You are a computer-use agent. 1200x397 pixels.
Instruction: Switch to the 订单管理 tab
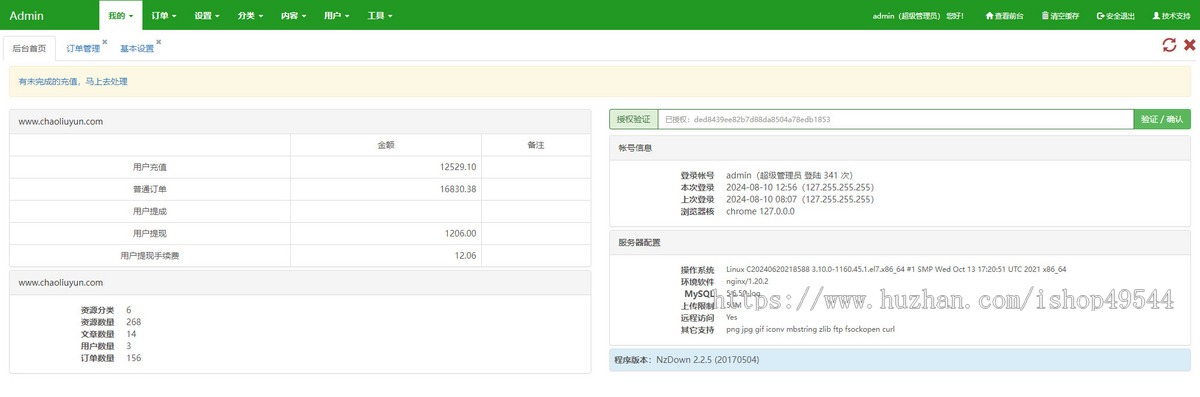click(83, 48)
